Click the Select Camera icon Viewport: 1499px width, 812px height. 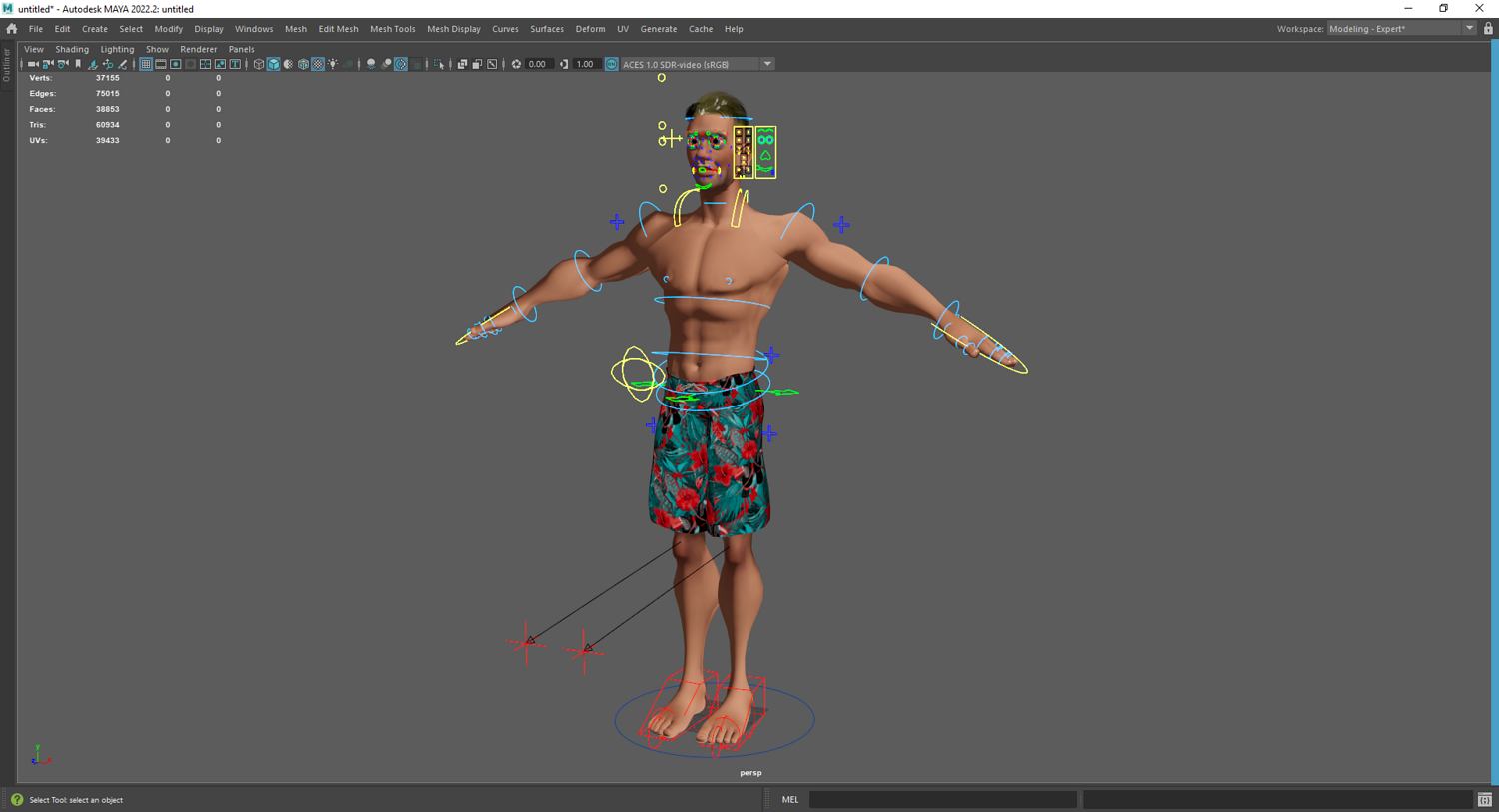[x=33, y=64]
